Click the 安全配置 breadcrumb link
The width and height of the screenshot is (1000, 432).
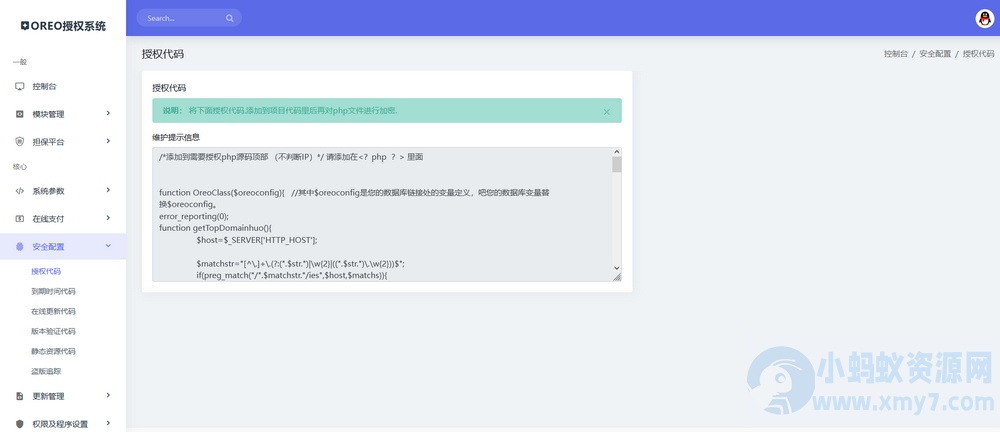click(x=935, y=54)
